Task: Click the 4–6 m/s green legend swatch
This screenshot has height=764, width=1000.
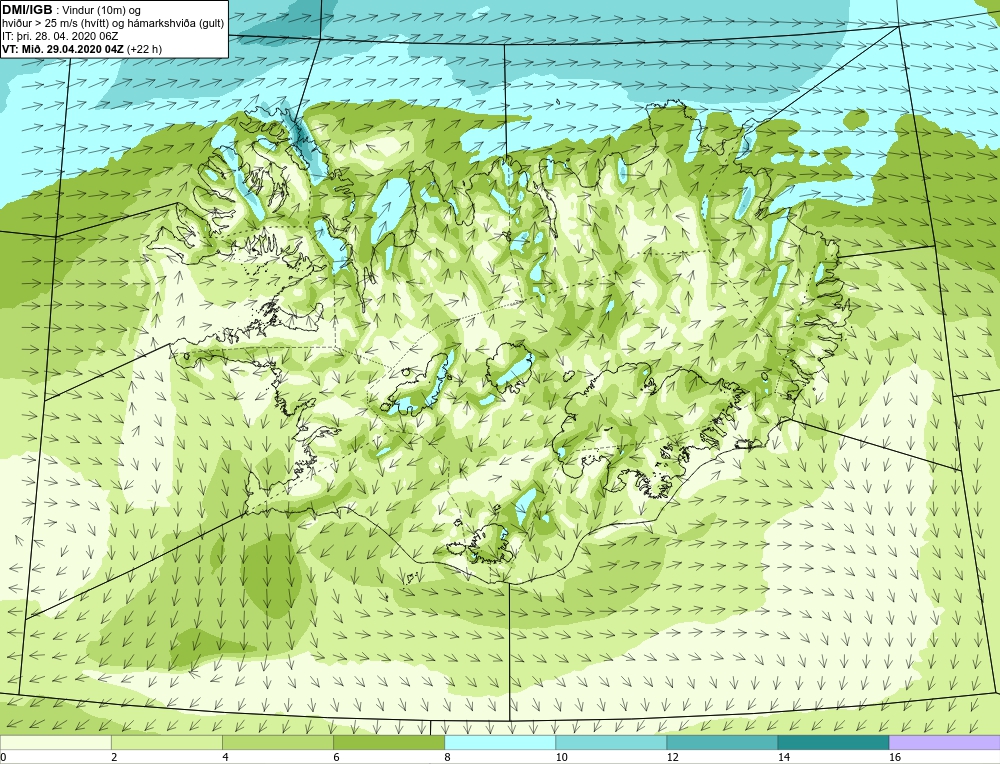Action: click(x=277, y=743)
